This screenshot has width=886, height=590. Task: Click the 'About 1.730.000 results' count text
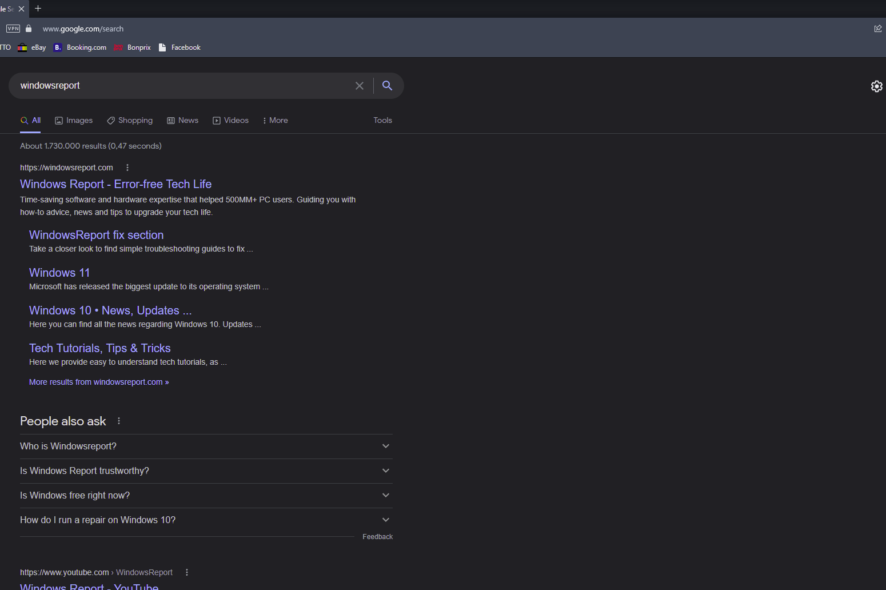tap(90, 146)
